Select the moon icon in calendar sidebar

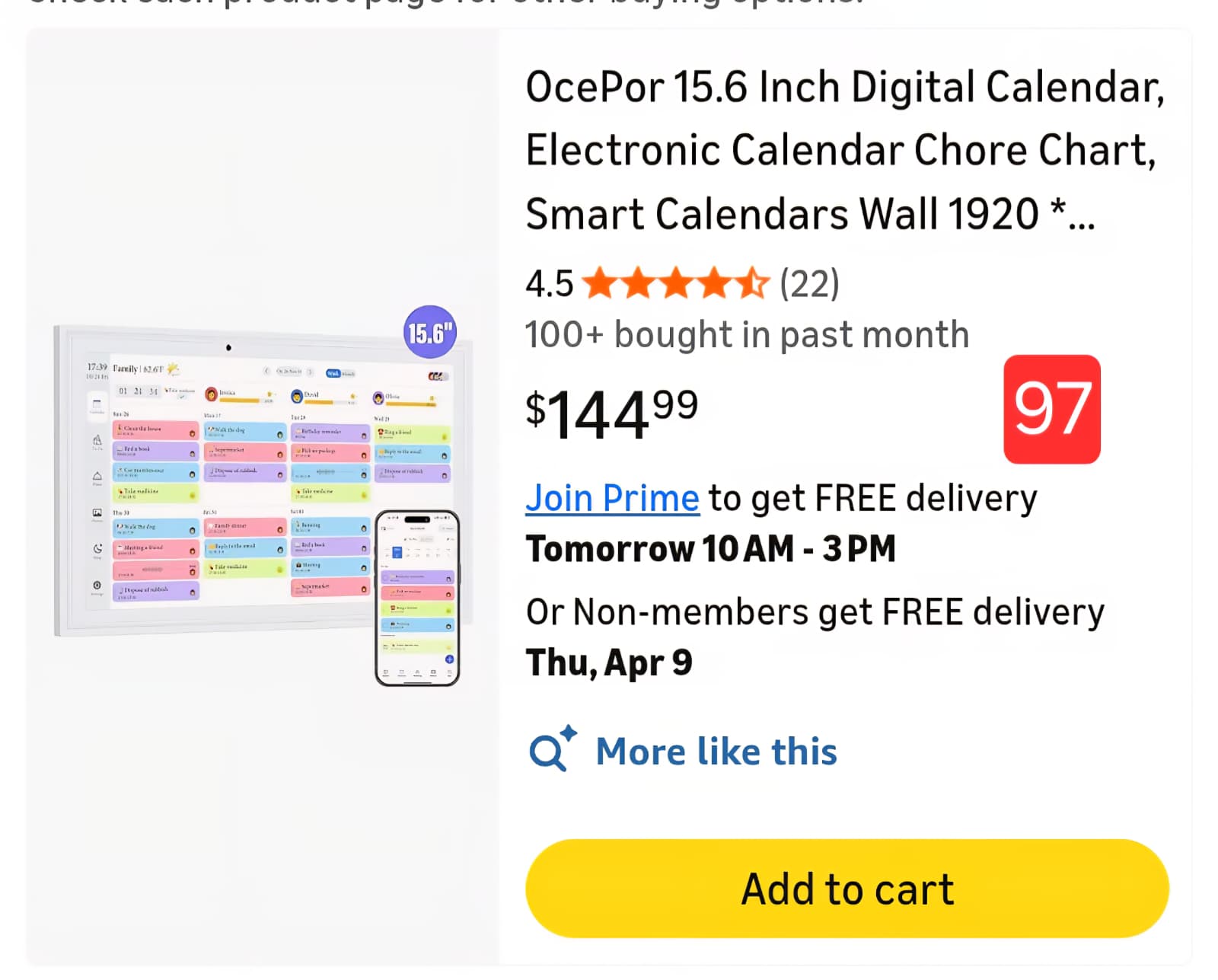tap(97, 549)
